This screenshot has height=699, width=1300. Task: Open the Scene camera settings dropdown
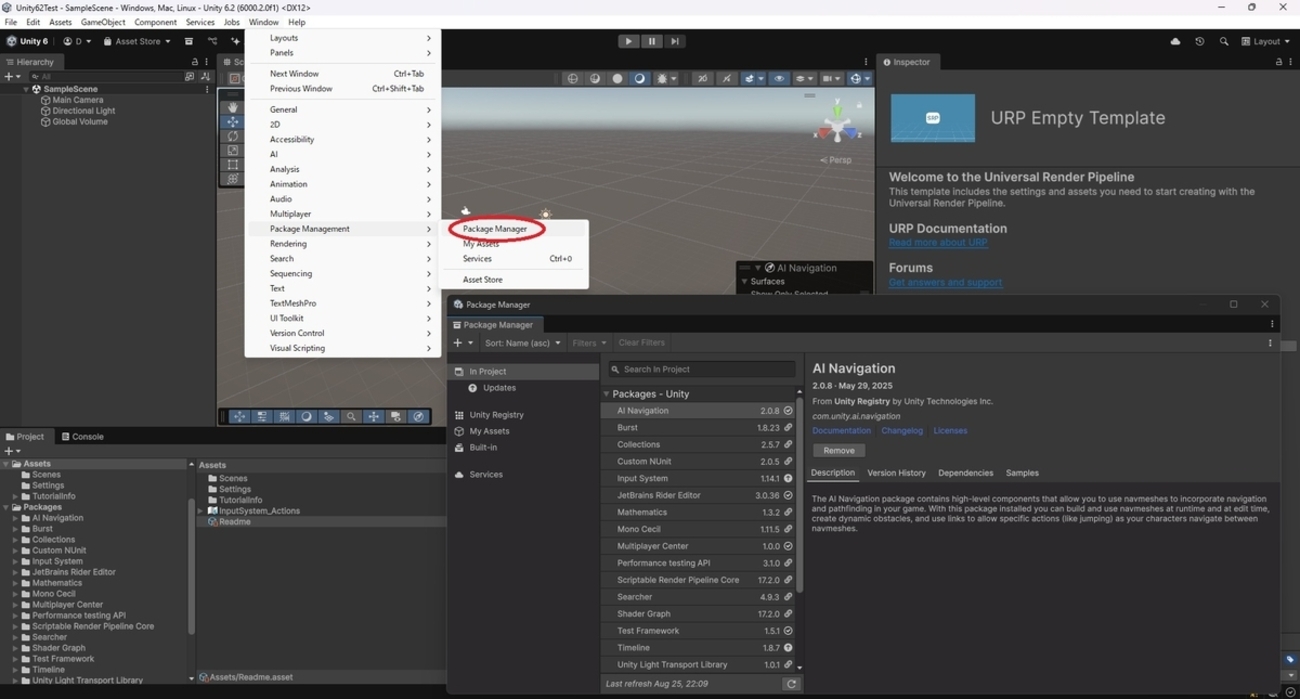coord(831,78)
